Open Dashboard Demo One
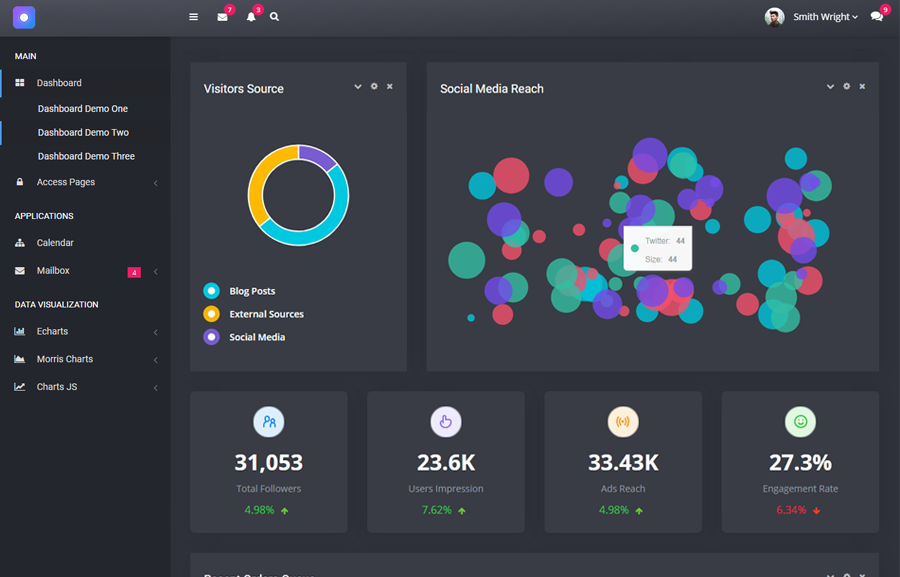Image resolution: width=900 pixels, height=577 pixels. (x=80, y=108)
